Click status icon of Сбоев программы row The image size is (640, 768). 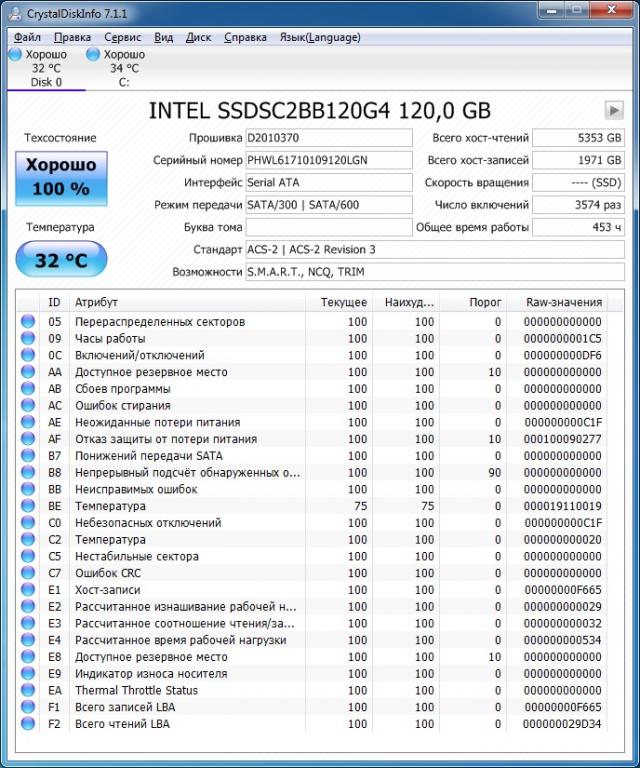(x=28, y=388)
